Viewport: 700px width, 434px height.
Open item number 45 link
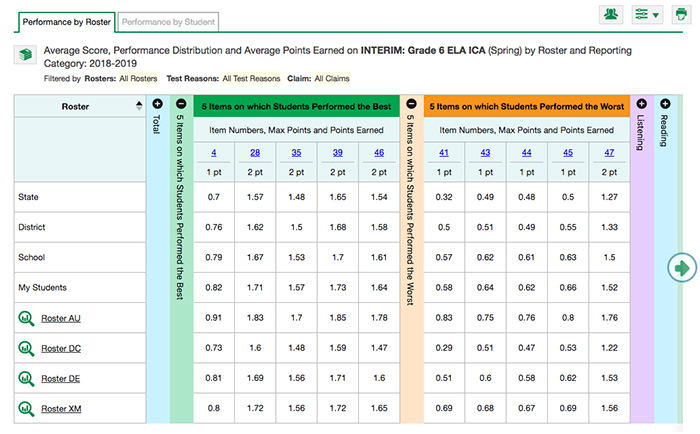568,153
